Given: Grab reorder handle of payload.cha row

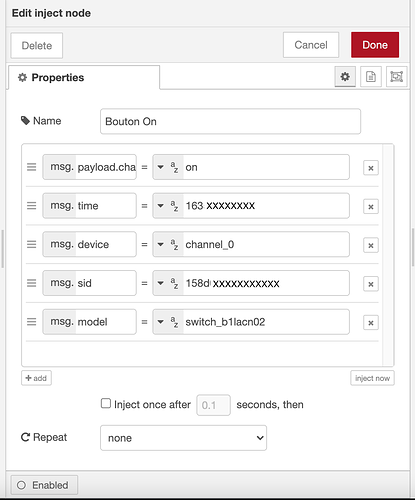Looking at the screenshot, I should [x=32, y=167].
